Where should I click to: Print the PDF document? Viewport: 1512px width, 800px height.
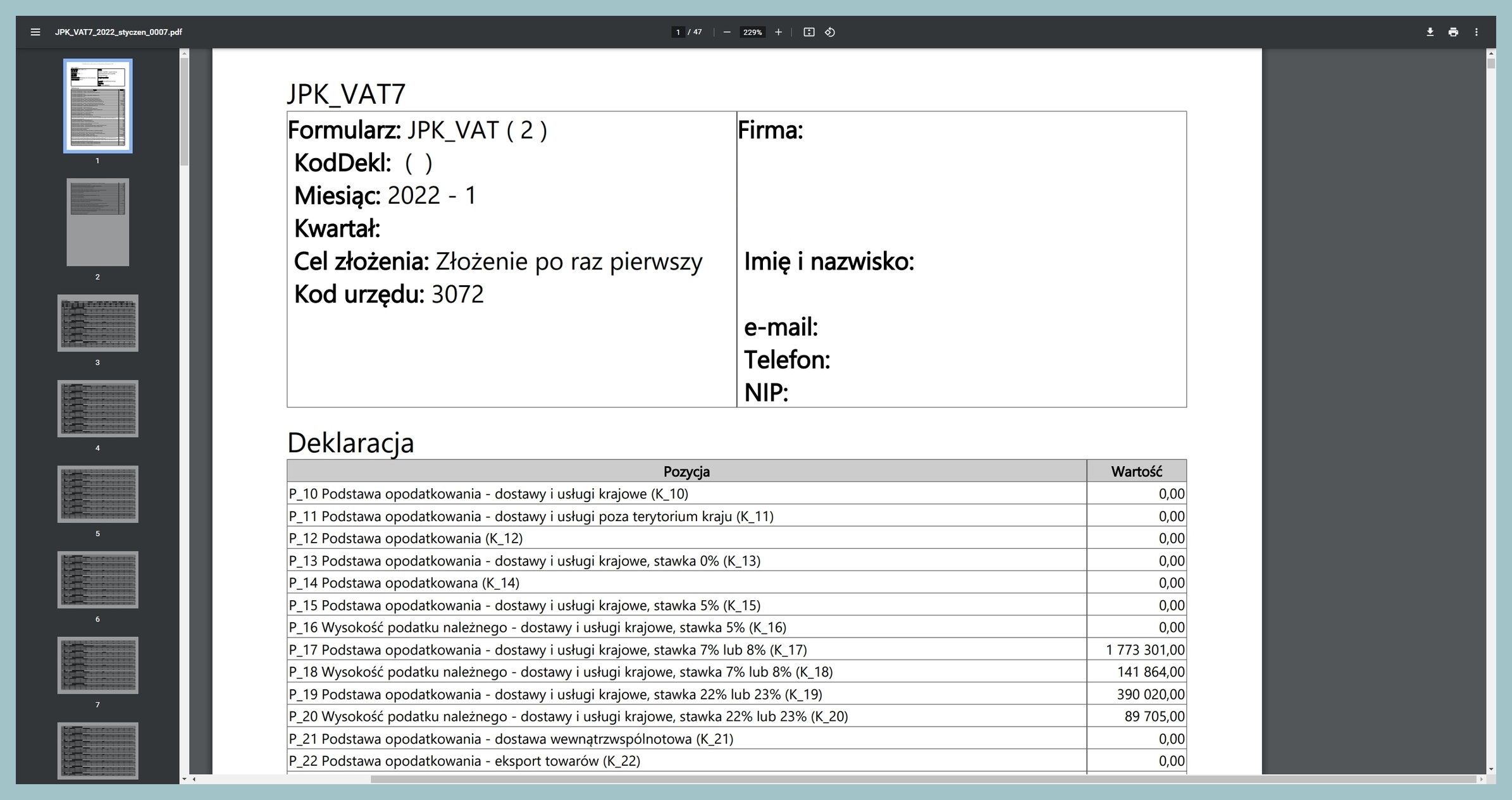coord(1453,32)
